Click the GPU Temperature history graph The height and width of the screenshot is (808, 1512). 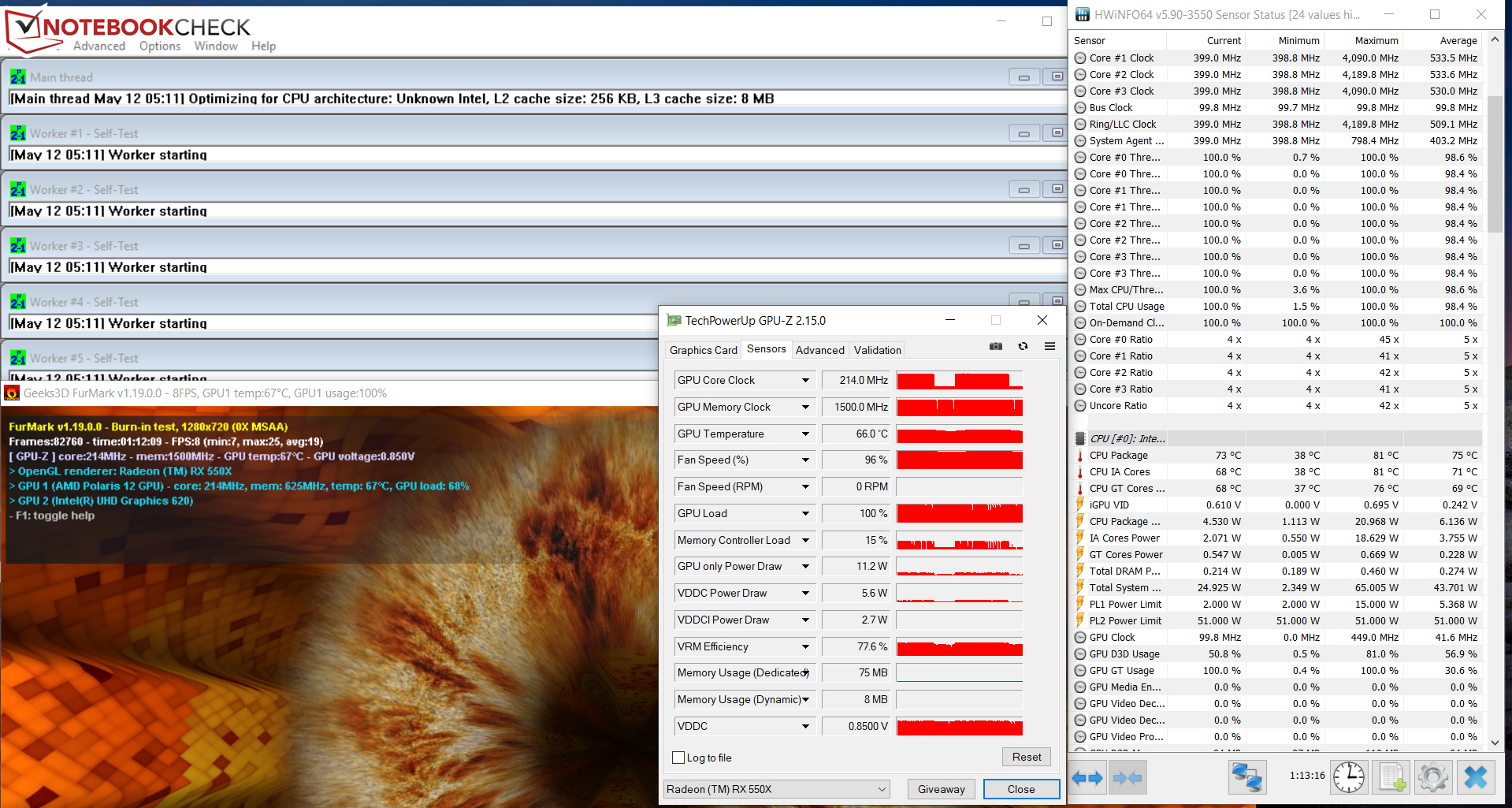click(960, 434)
